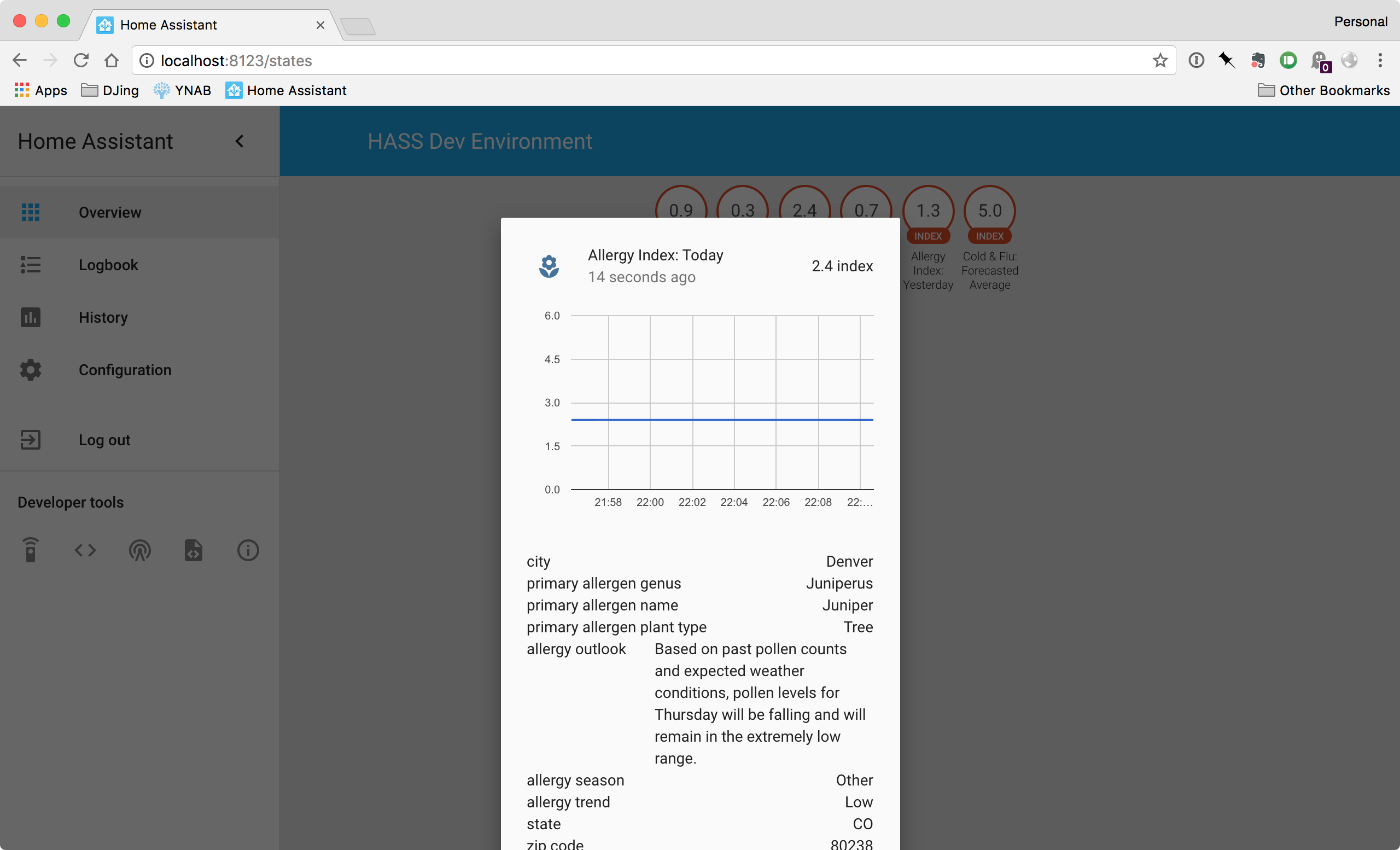The image size is (1400, 850).
Task: Click the green D extension icon
Action: [1288, 60]
